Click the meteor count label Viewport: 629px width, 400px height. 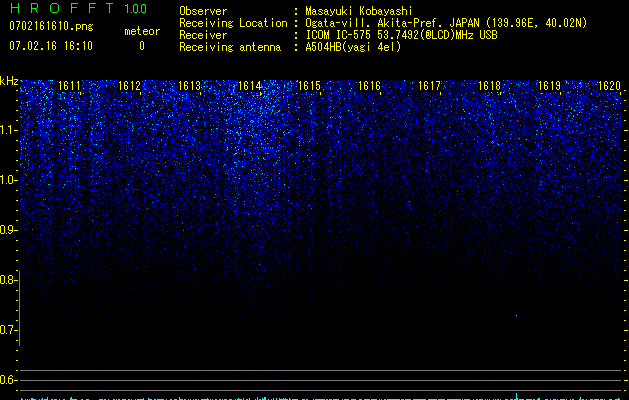[x=142, y=31]
